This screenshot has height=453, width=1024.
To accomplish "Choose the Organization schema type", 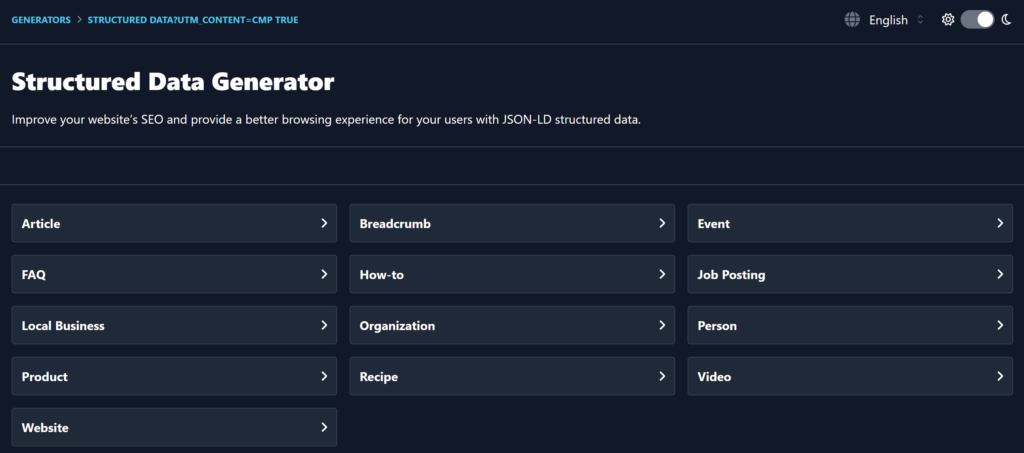I will click(512, 325).
